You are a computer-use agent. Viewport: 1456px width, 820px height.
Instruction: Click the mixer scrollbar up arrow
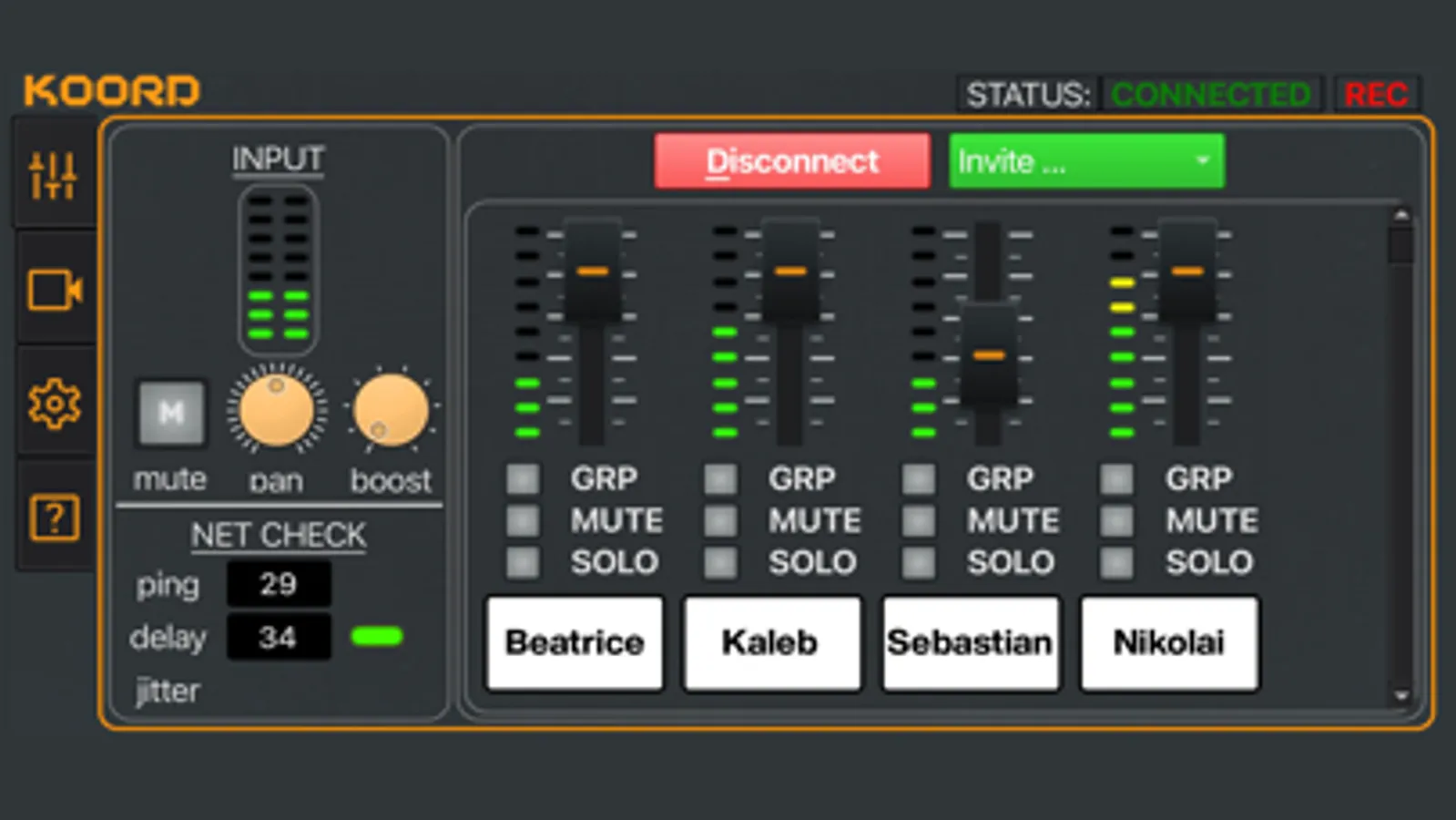pyautogui.click(x=1401, y=215)
